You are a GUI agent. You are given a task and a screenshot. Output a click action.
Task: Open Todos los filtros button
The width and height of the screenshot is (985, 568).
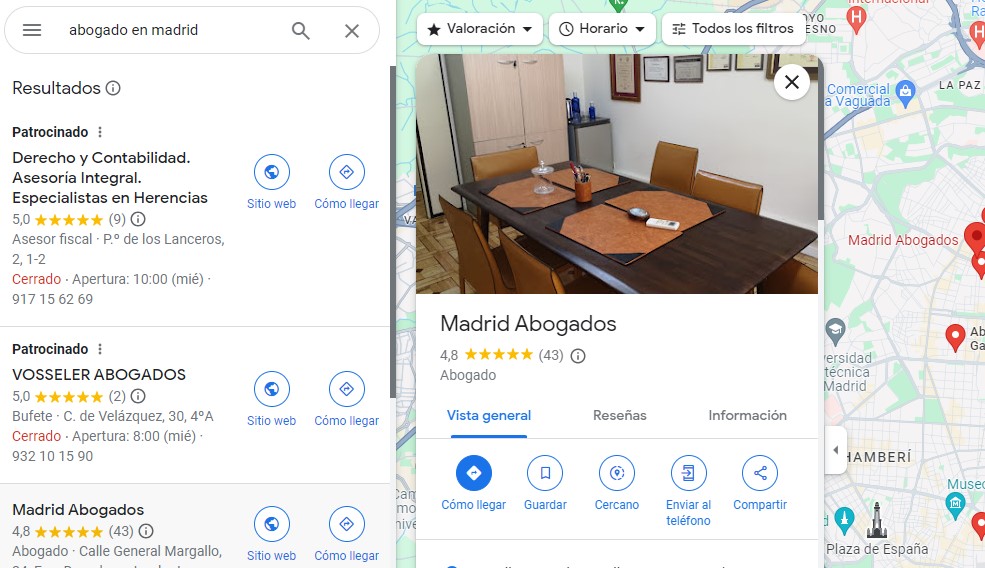coord(732,29)
